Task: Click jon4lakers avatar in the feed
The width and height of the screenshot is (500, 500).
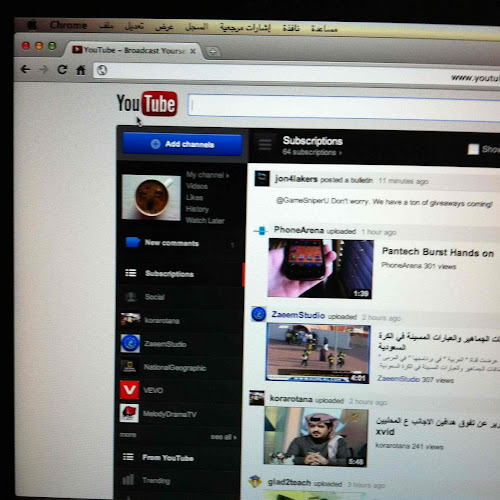Action: pyautogui.click(x=262, y=178)
